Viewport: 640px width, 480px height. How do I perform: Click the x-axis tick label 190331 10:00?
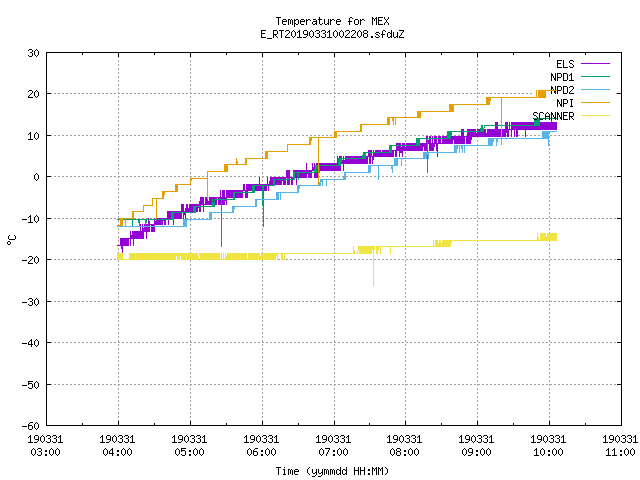[548, 446]
